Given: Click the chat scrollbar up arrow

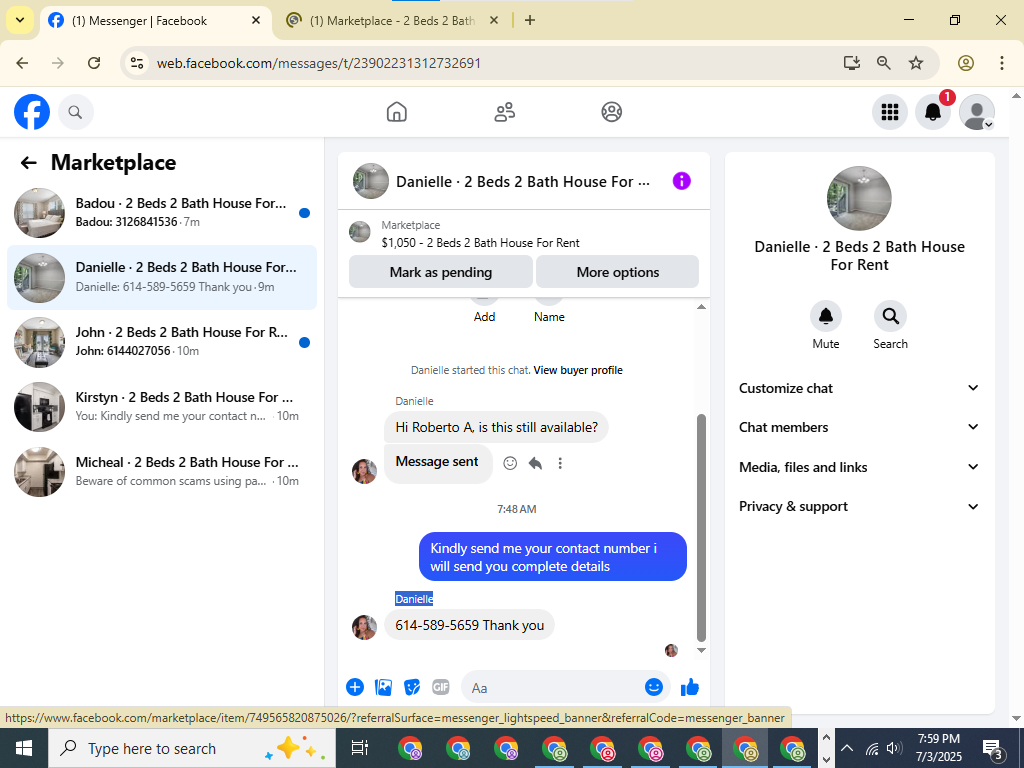Looking at the screenshot, I should click(x=701, y=306).
